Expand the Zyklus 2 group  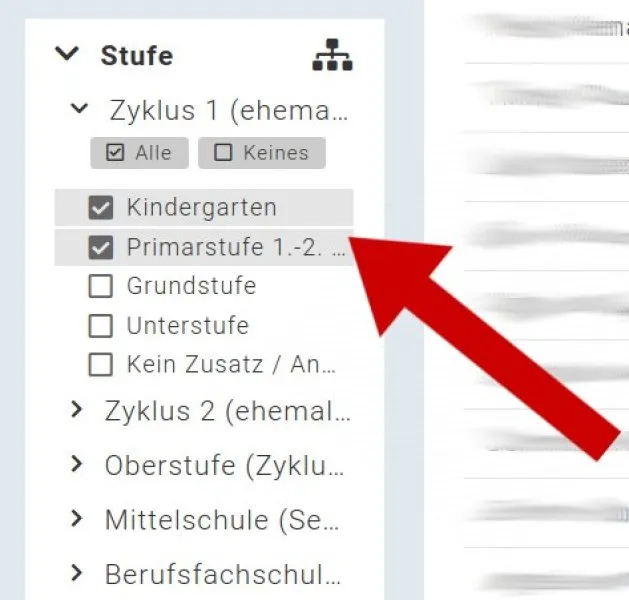77,409
